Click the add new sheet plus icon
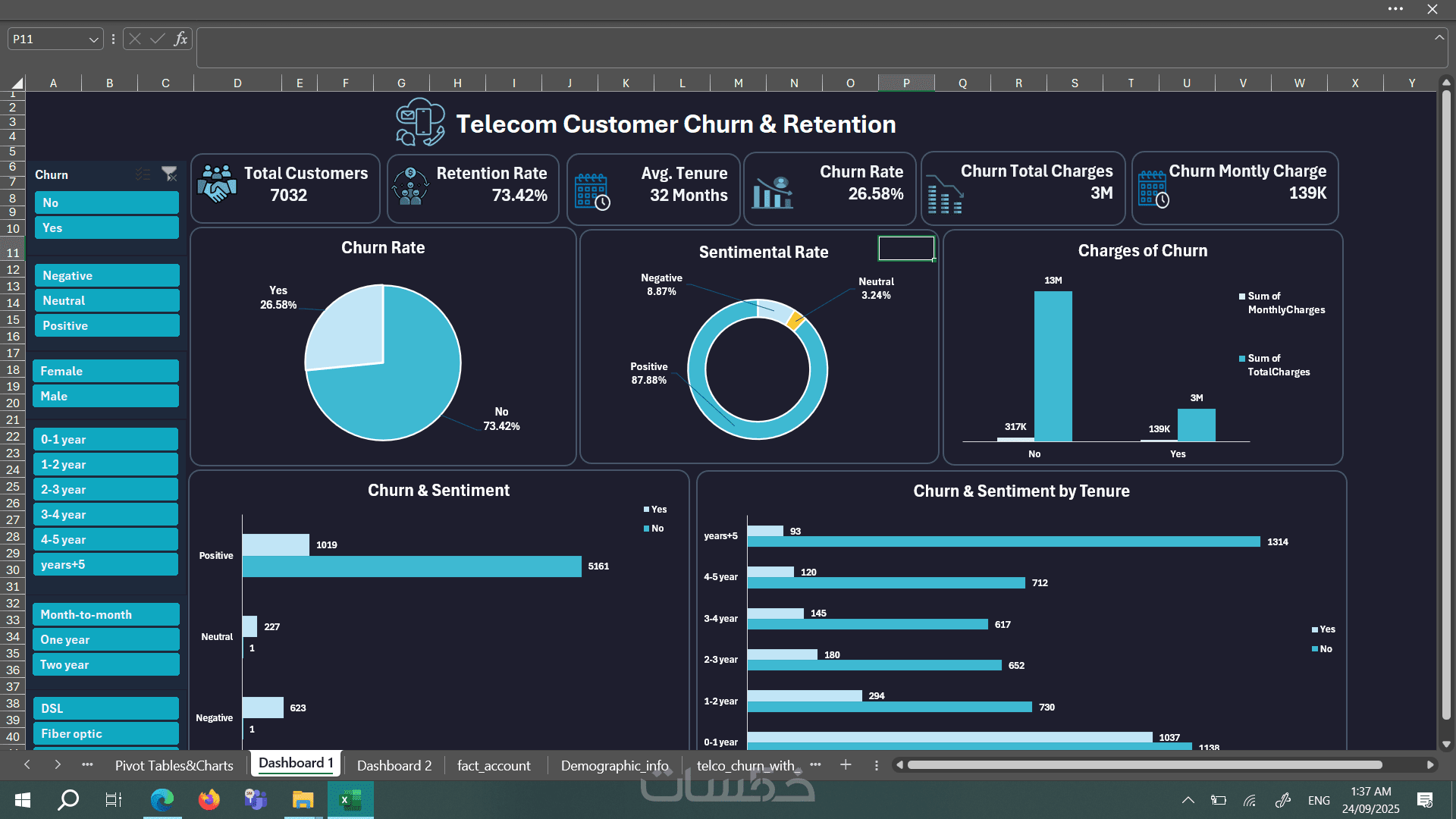 click(846, 765)
